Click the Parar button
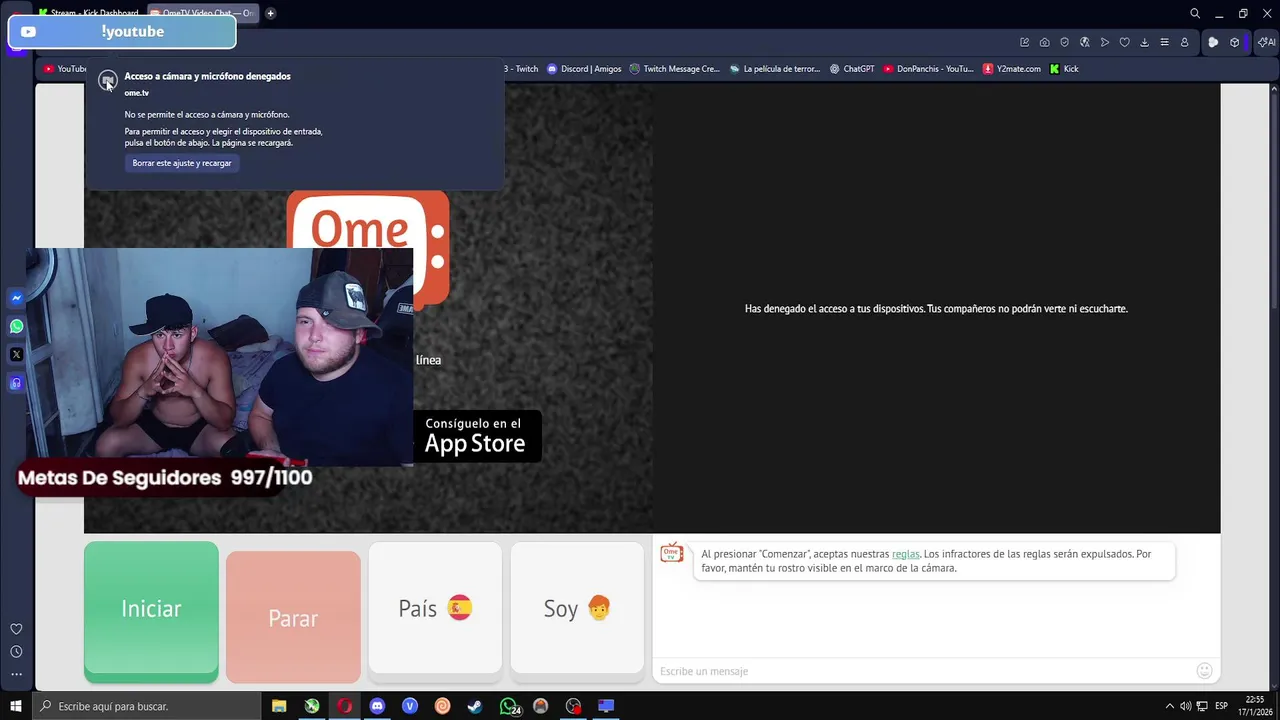This screenshot has height=720, width=1280. tap(293, 616)
